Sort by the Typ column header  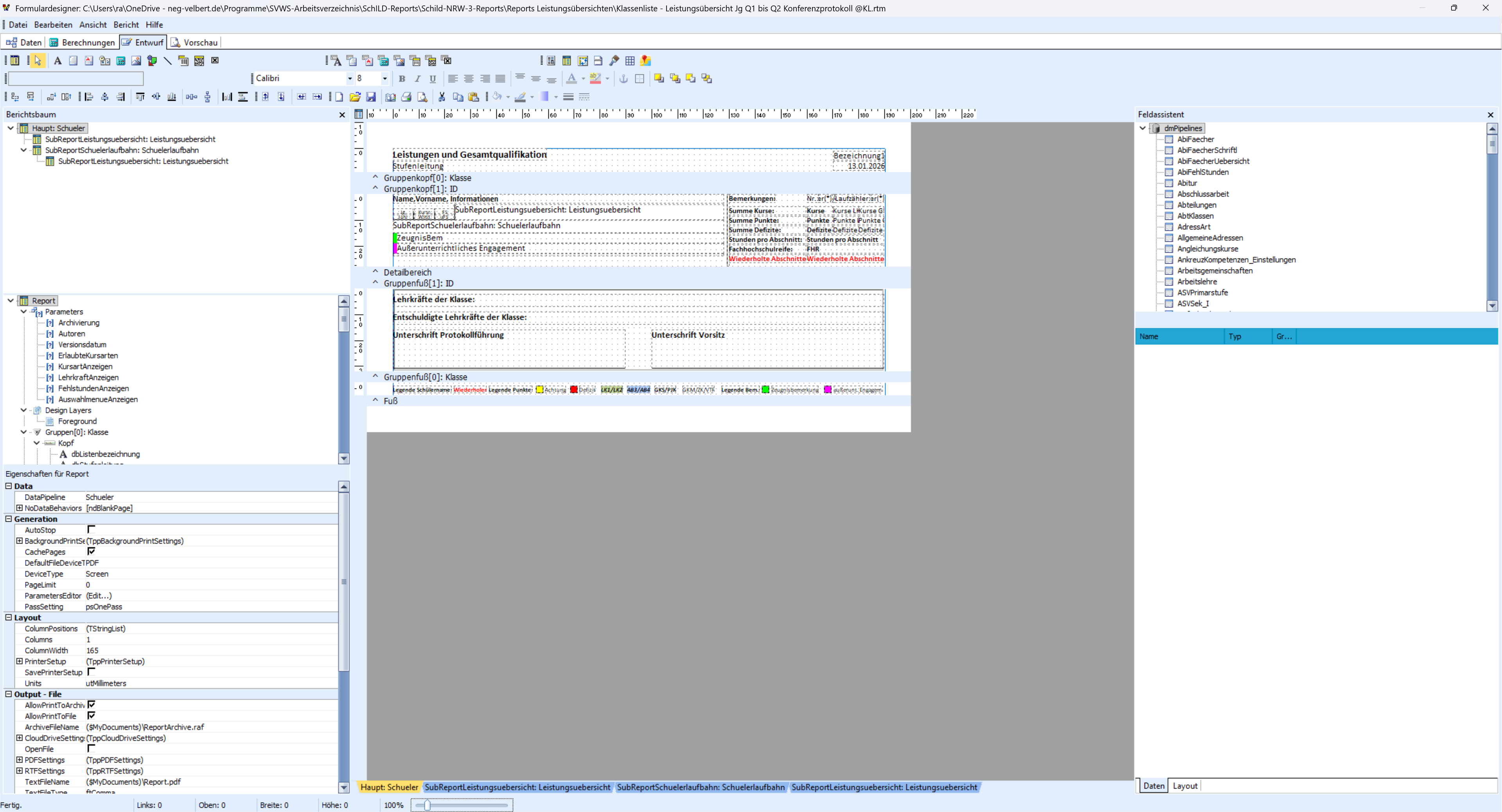coord(1248,336)
